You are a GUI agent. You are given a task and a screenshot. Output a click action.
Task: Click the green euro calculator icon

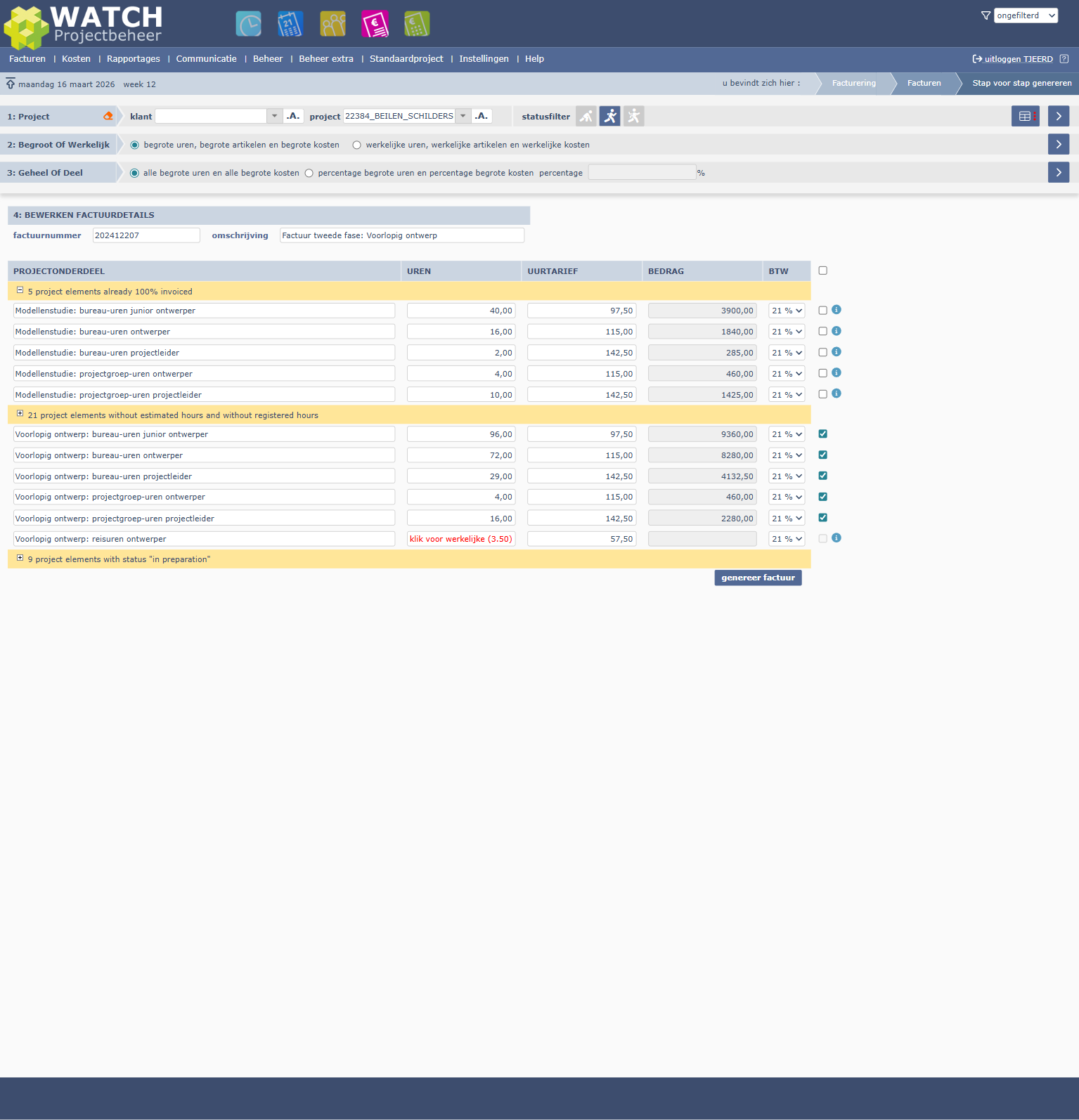point(417,24)
